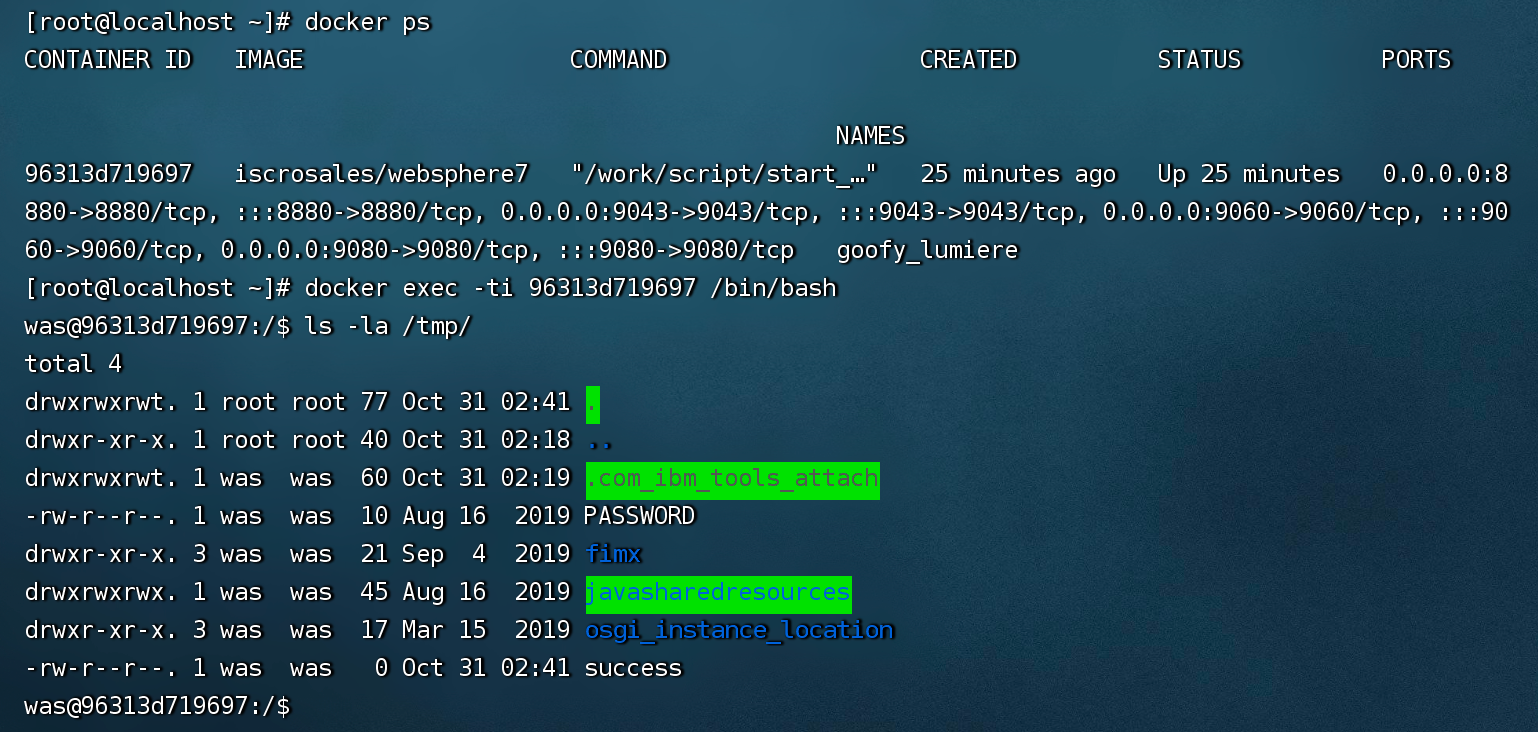Click the fimx directory name
Viewport: 1538px width, 732px height.
612,555
